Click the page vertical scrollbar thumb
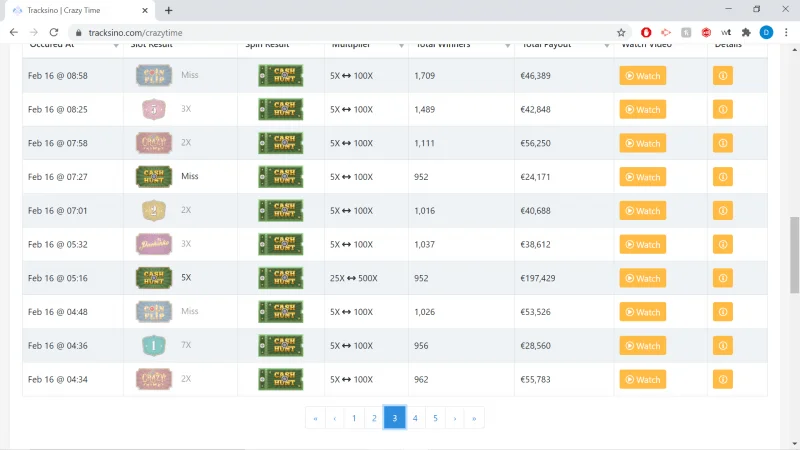Viewport: 800px width, 450px height. pyautogui.click(x=794, y=255)
